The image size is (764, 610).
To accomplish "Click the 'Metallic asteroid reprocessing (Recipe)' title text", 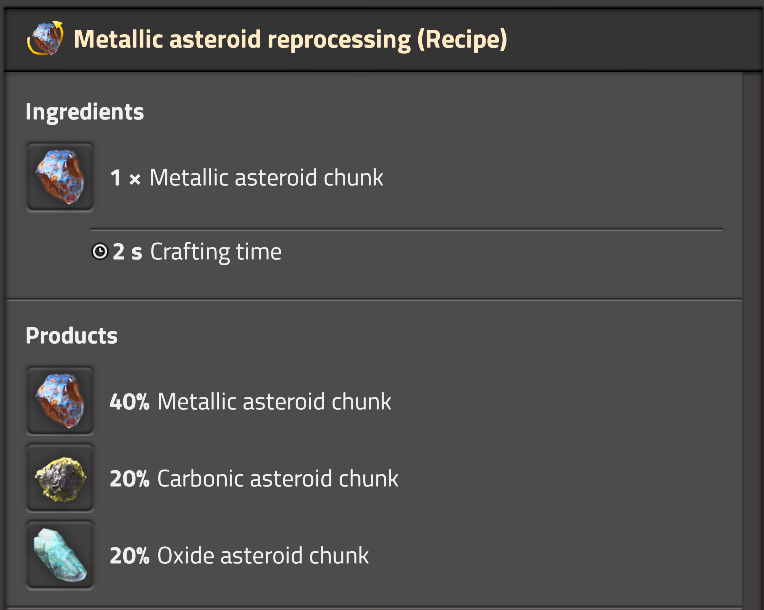I will tap(290, 39).
